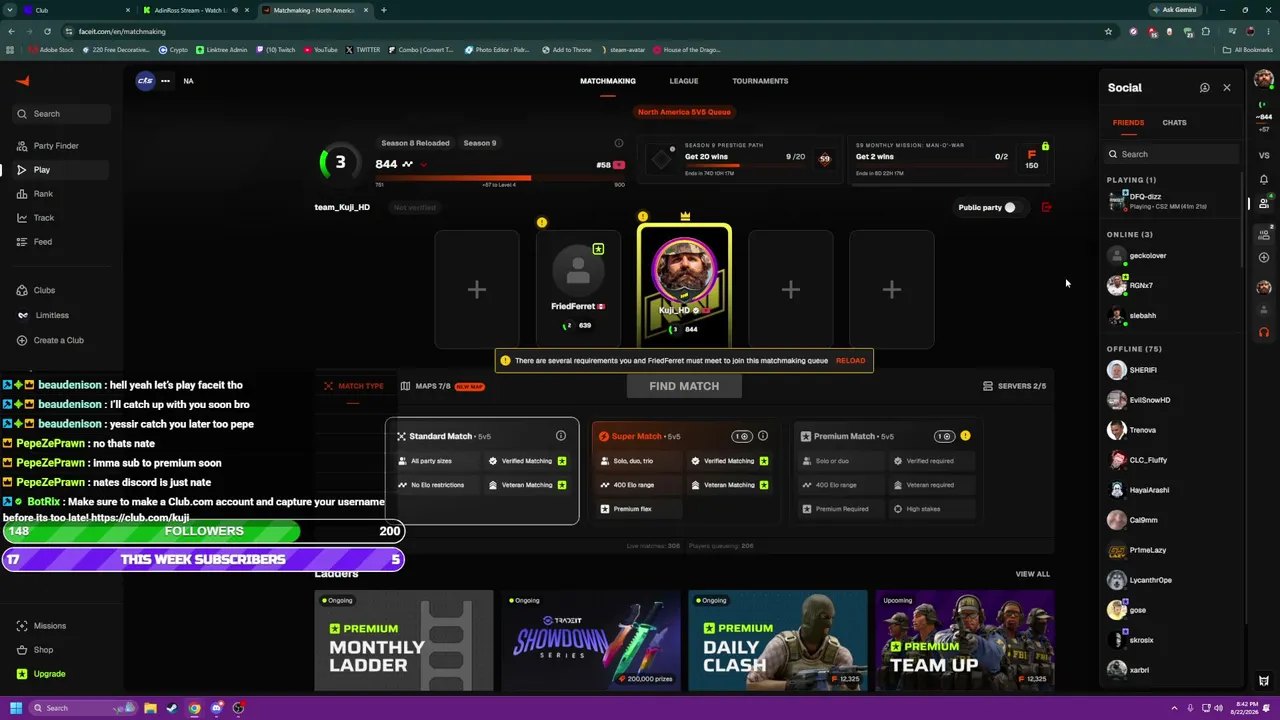
Task: Click the Elo progress bar to Level 4
Action: pyautogui.click(x=500, y=178)
